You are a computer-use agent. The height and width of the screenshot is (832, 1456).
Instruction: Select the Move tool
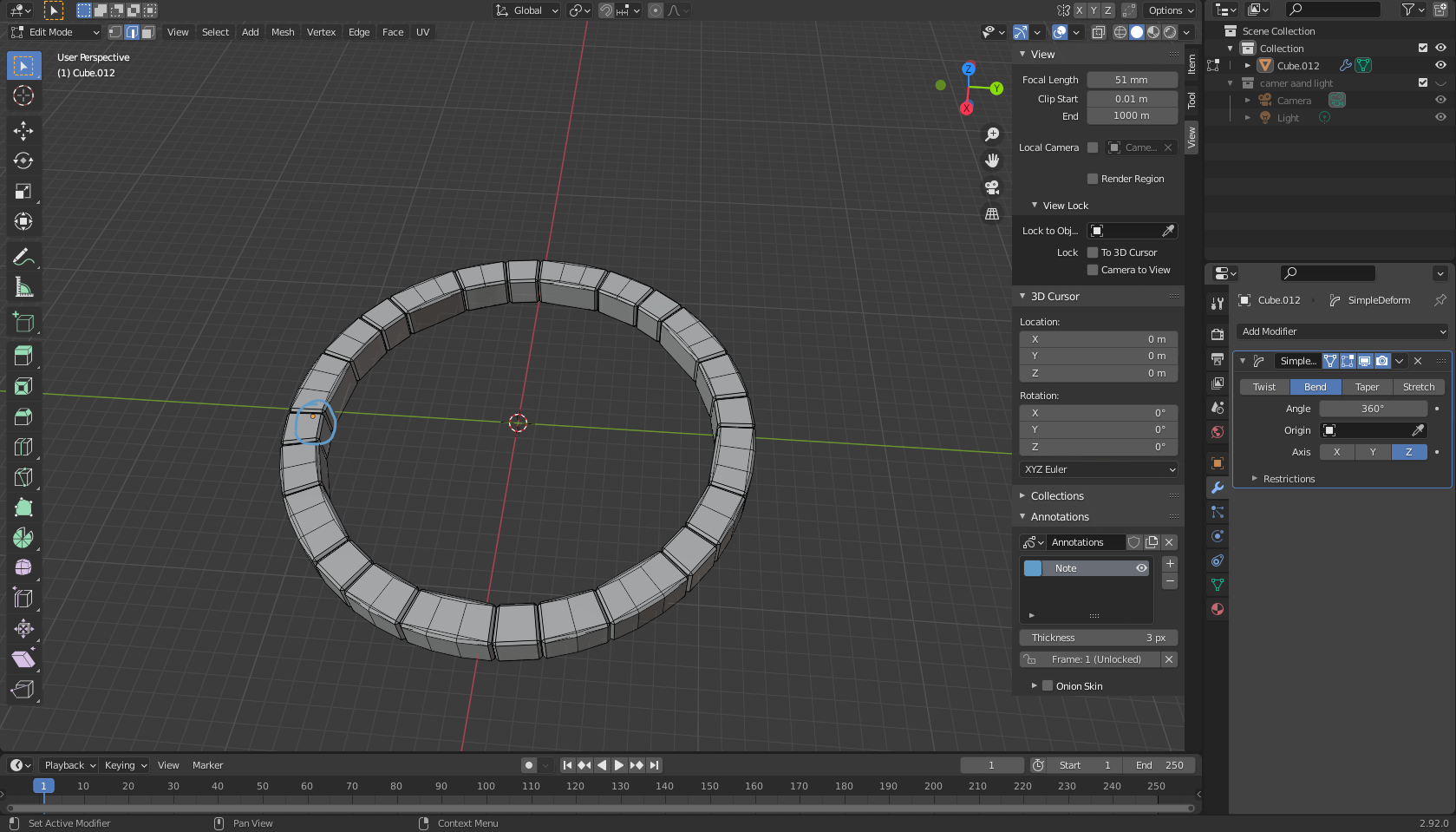(23, 131)
